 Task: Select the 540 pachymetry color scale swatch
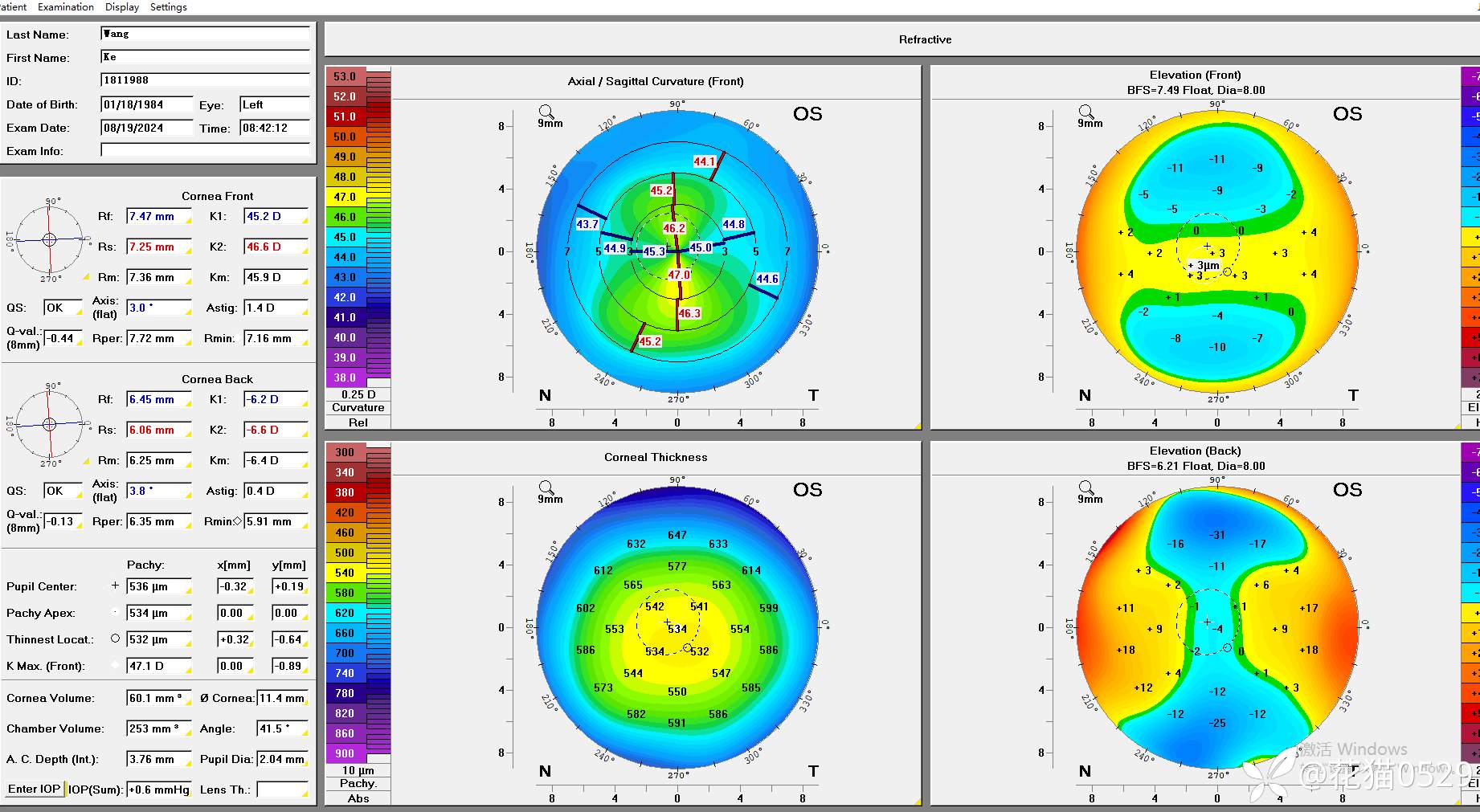345,573
